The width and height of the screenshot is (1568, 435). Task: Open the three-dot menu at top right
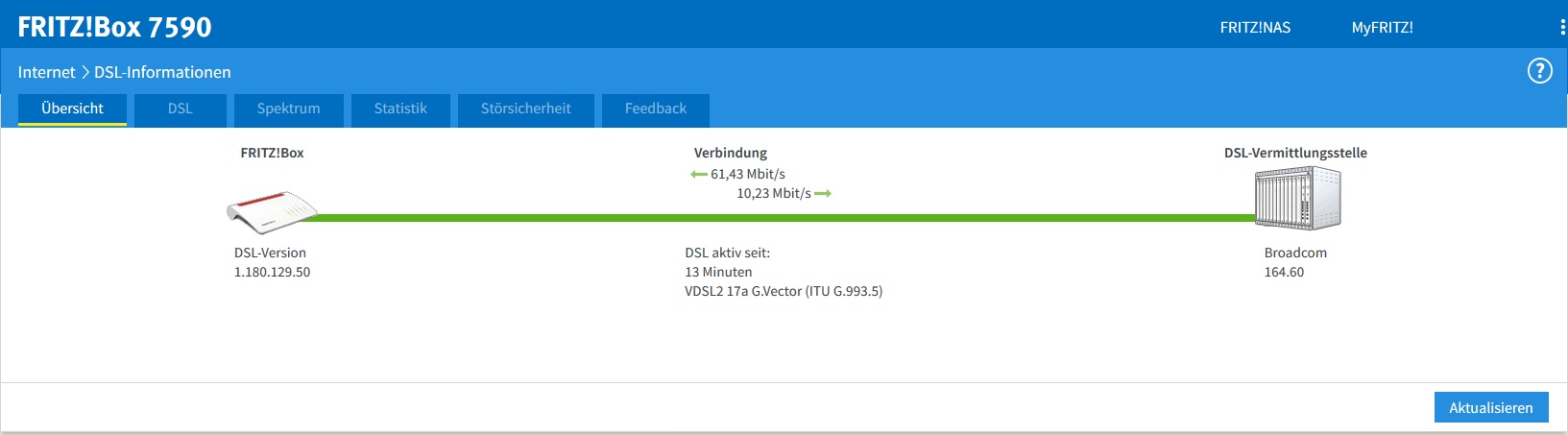1562,27
